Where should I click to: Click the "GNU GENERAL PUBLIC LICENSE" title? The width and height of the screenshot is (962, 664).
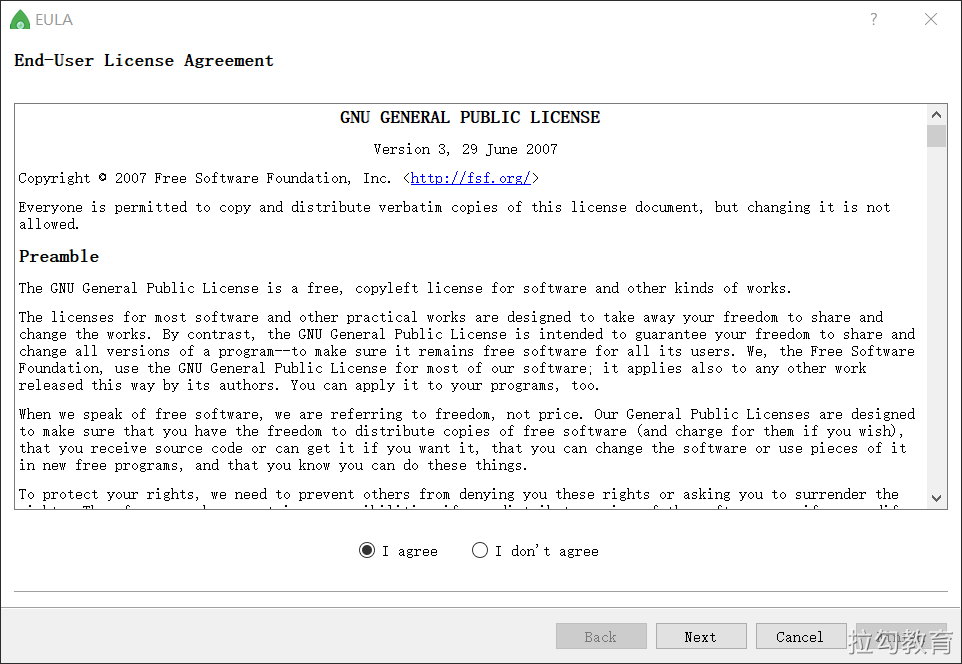(x=470, y=117)
